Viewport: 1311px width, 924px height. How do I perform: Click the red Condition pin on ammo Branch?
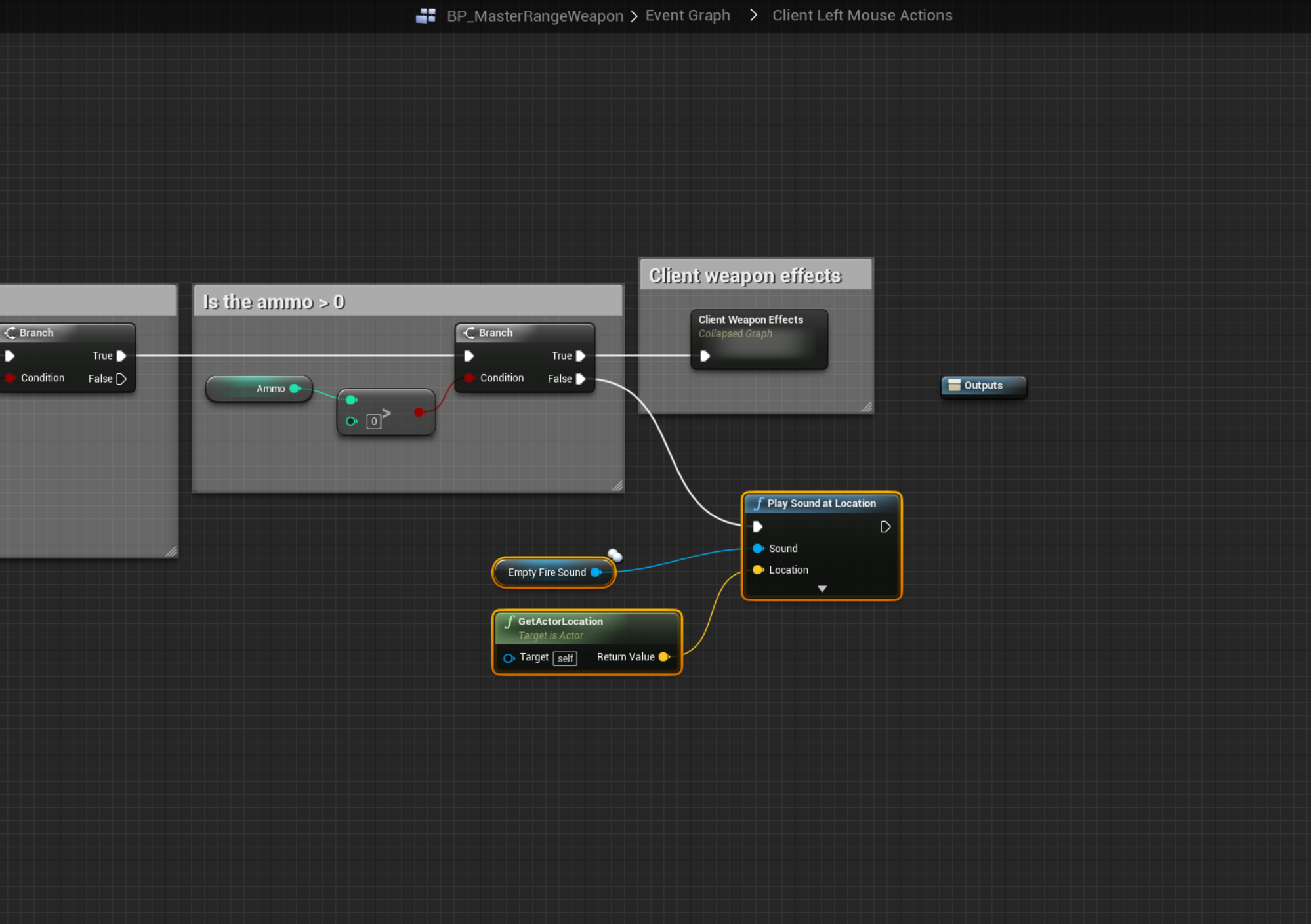(469, 378)
